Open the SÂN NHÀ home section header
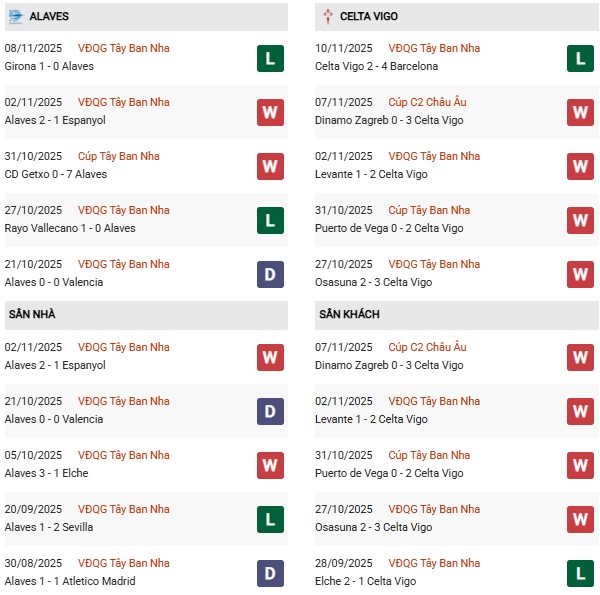Image resolution: width=600 pixels, height=595 pixels. click(33, 314)
